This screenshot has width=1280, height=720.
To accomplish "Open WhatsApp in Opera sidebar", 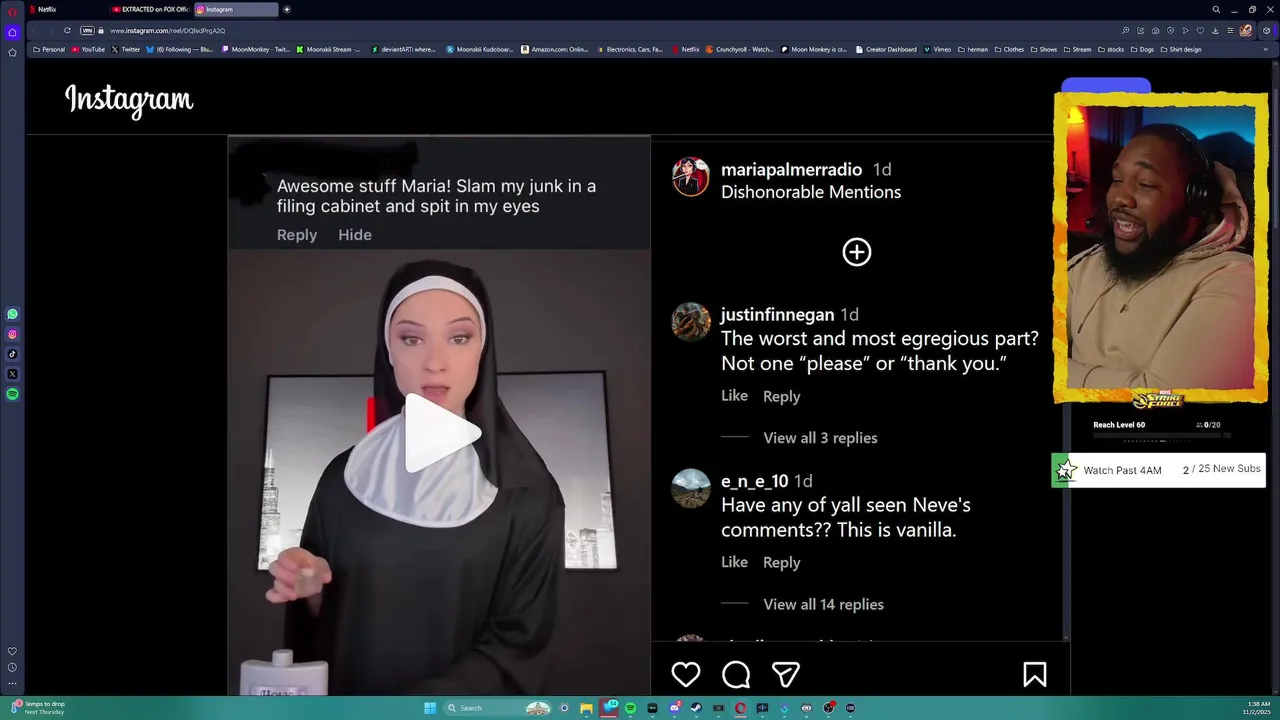I will pyautogui.click(x=12, y=314).
